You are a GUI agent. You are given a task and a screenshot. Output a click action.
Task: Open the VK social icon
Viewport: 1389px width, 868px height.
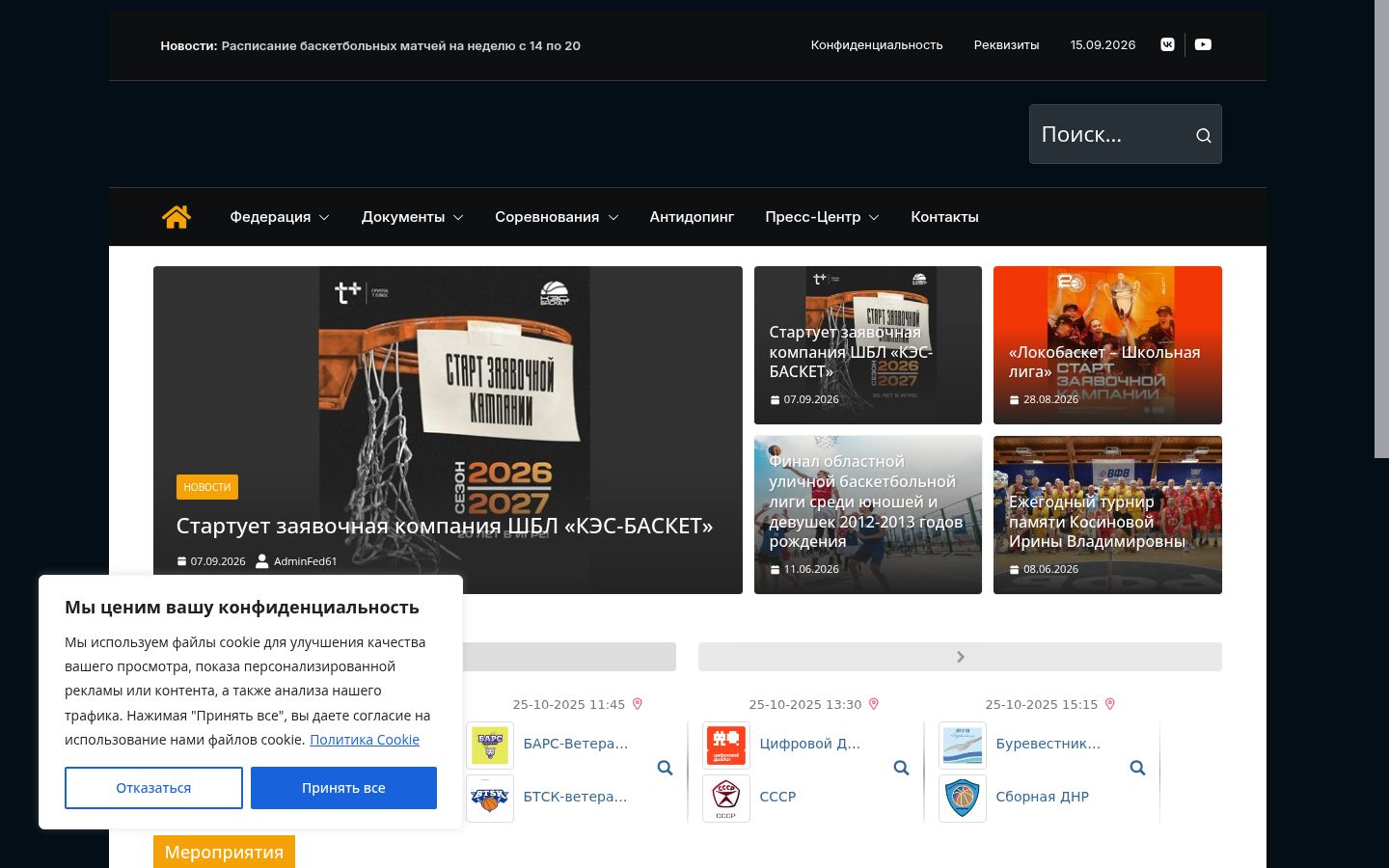coord(1167,44)
